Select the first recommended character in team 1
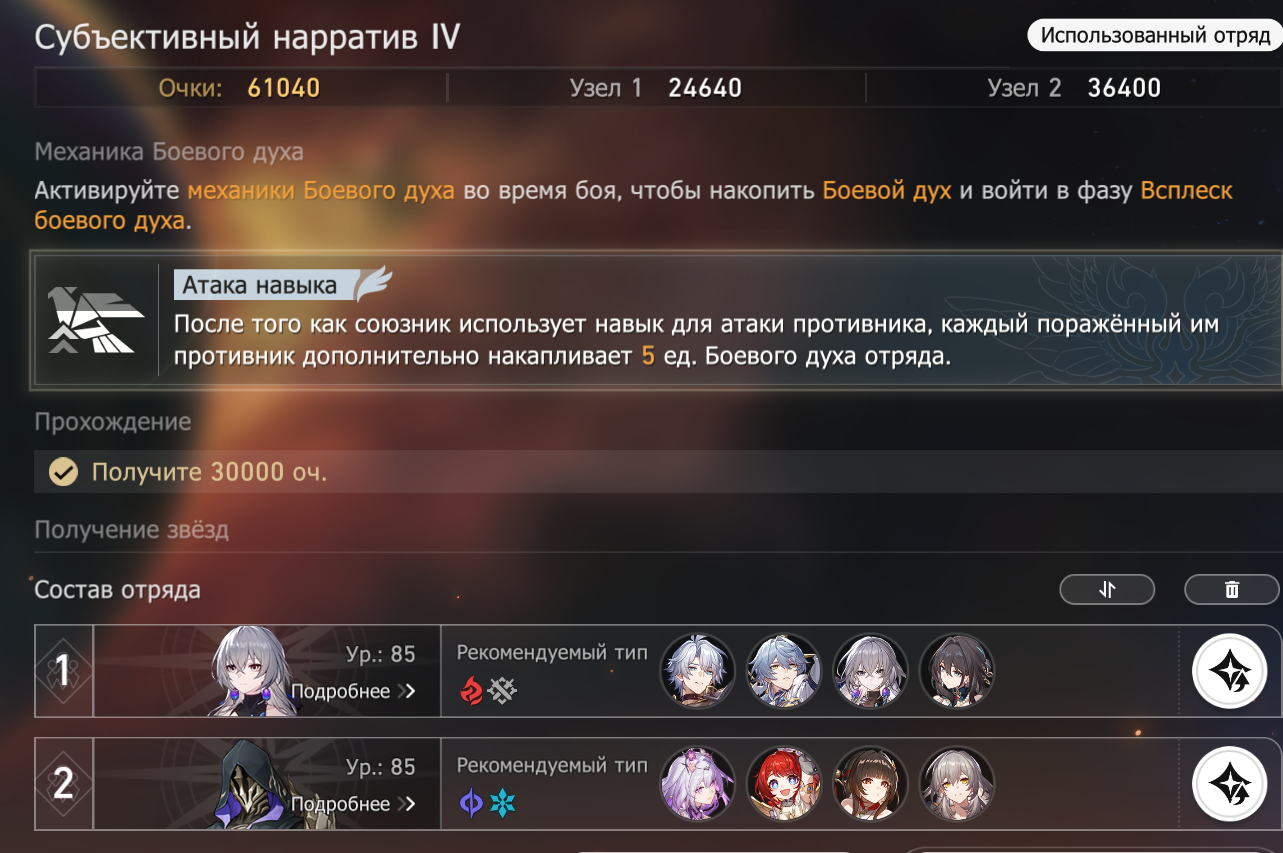 click(x=697, y=671)
